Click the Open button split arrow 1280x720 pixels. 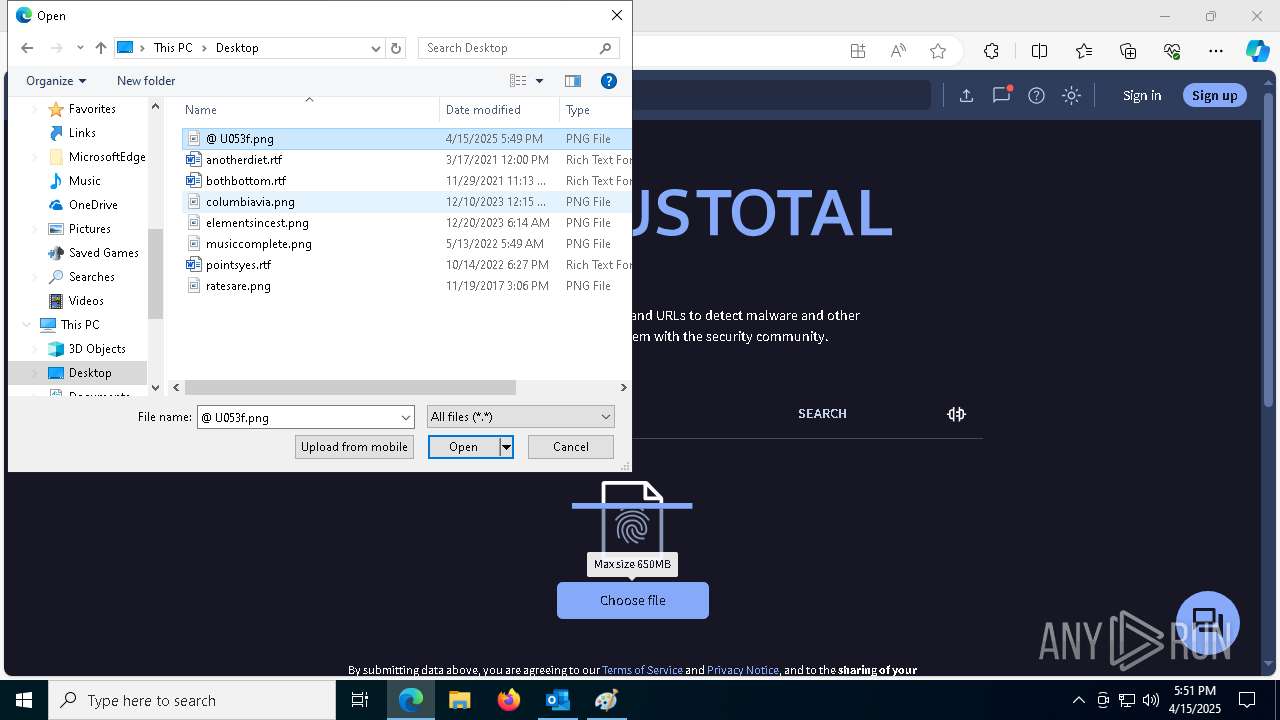[507, 447]
